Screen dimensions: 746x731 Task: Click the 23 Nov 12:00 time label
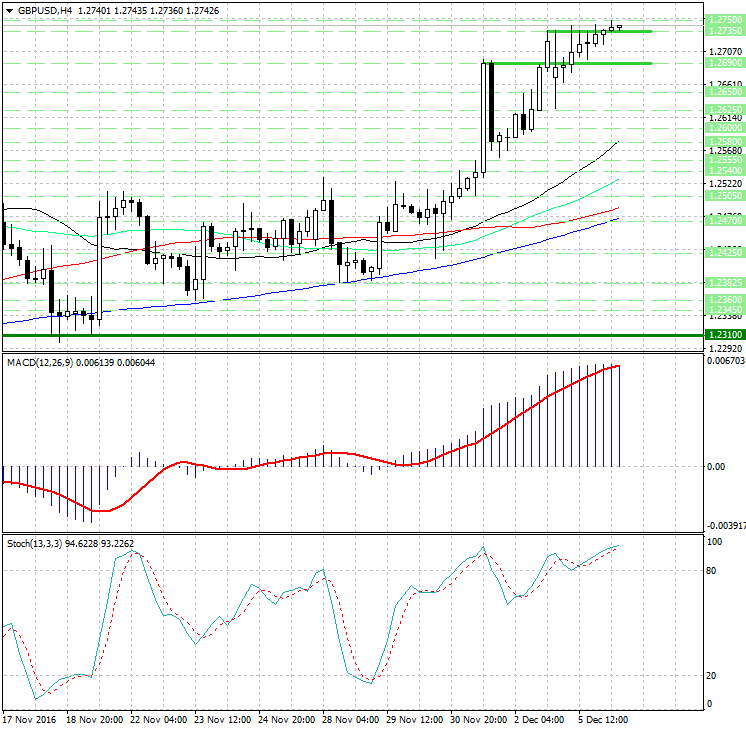pyautogui.click(x=222, y=720)
